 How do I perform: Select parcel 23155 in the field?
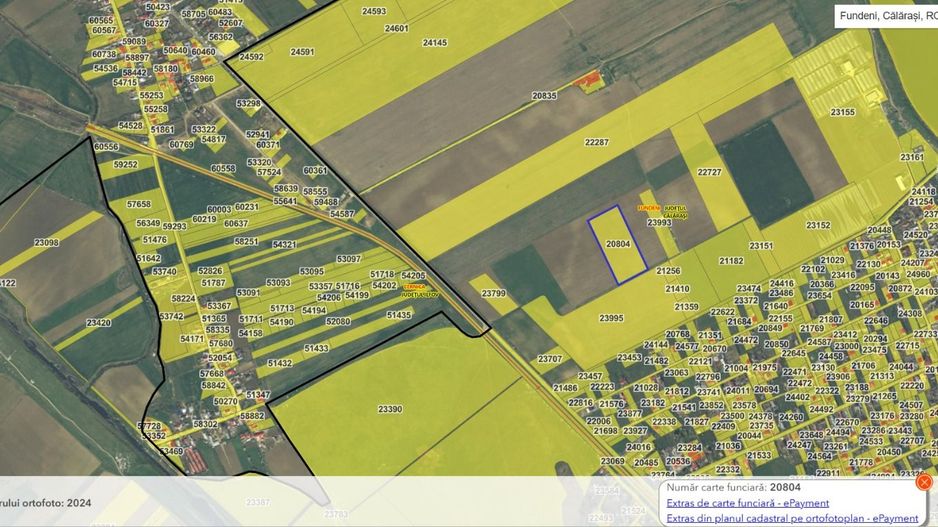[x=842, y=112]
